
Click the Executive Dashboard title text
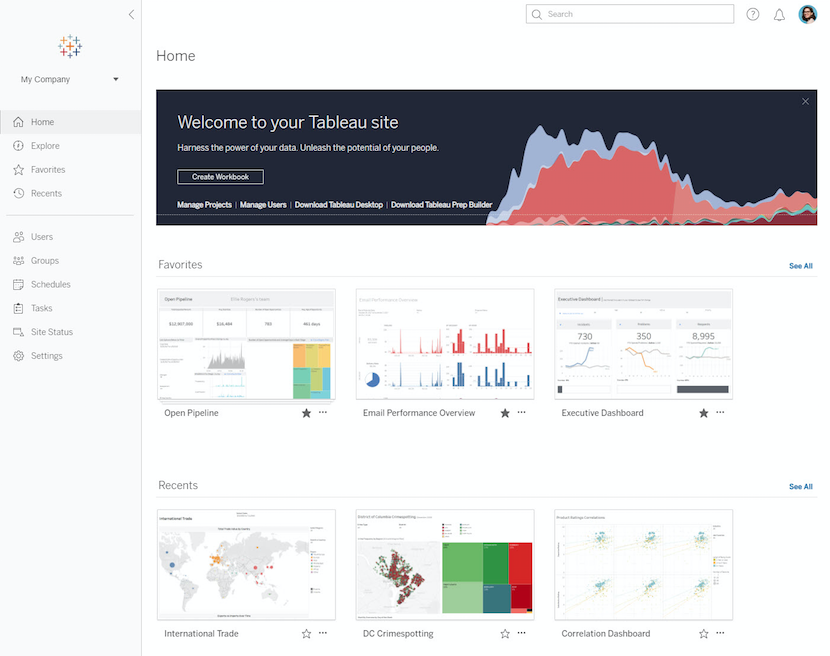[x=602, y=413]
